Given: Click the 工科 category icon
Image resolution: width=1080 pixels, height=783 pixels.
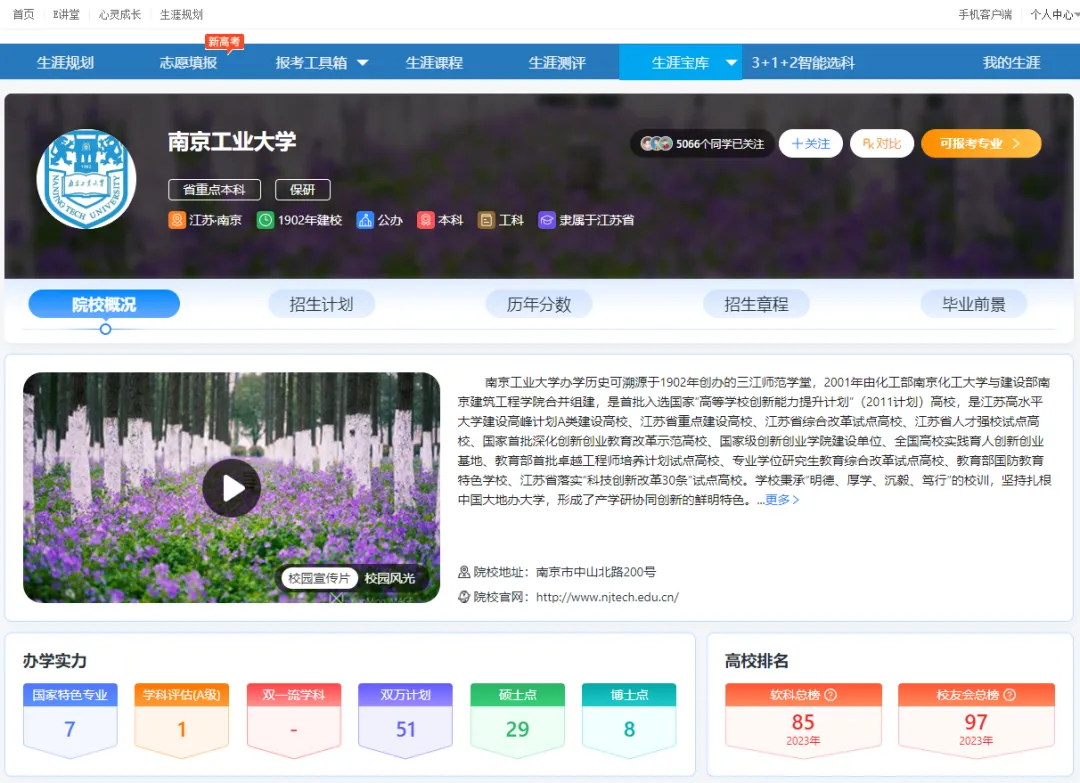Looking at the screenshot, I should pyautogui.click(x=486, y=220).
